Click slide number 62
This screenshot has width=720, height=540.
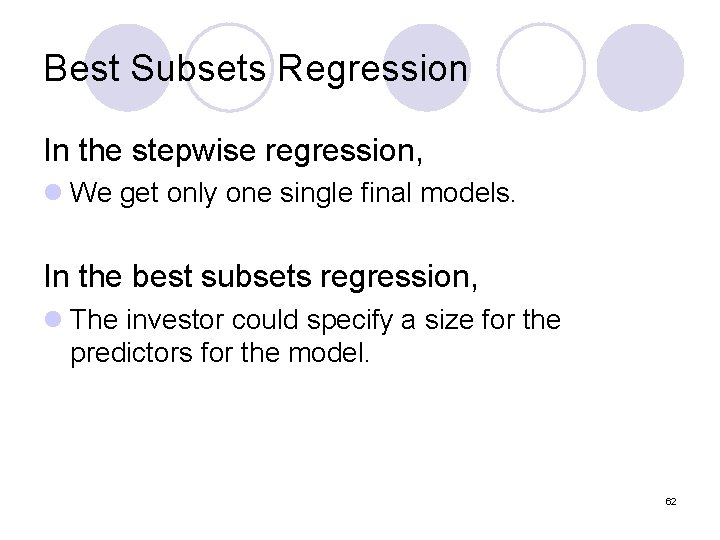(x=670, y=501)
